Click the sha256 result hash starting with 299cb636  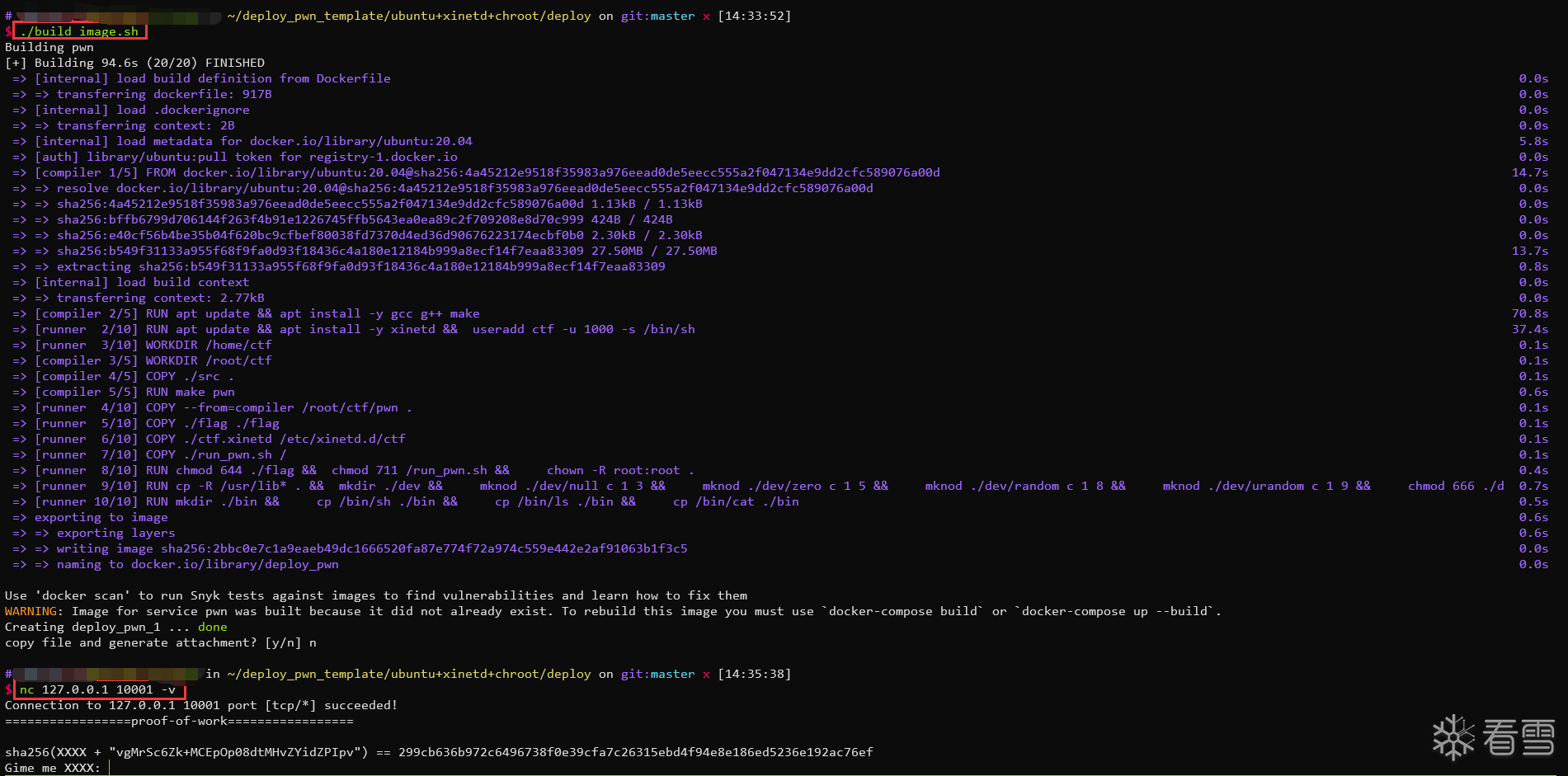635,752
